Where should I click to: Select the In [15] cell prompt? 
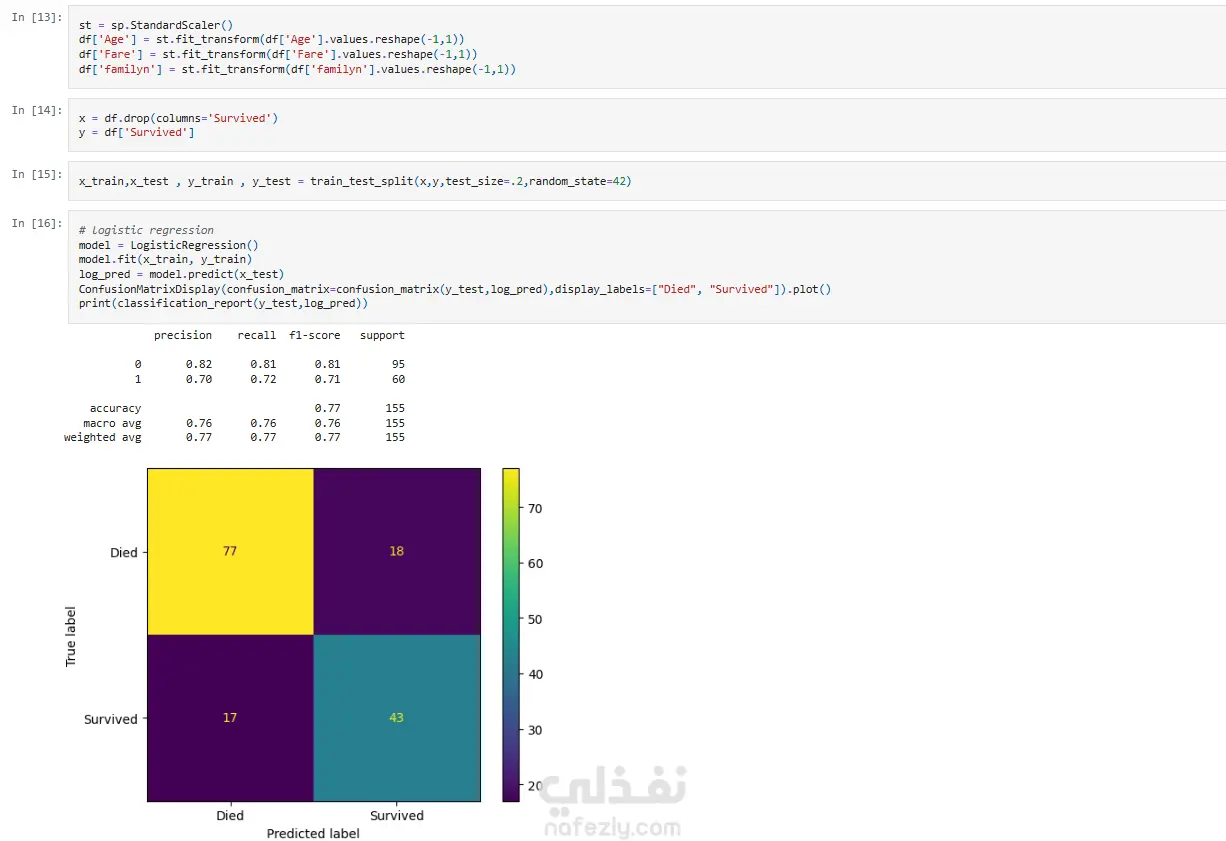click(x=36, y=174)
